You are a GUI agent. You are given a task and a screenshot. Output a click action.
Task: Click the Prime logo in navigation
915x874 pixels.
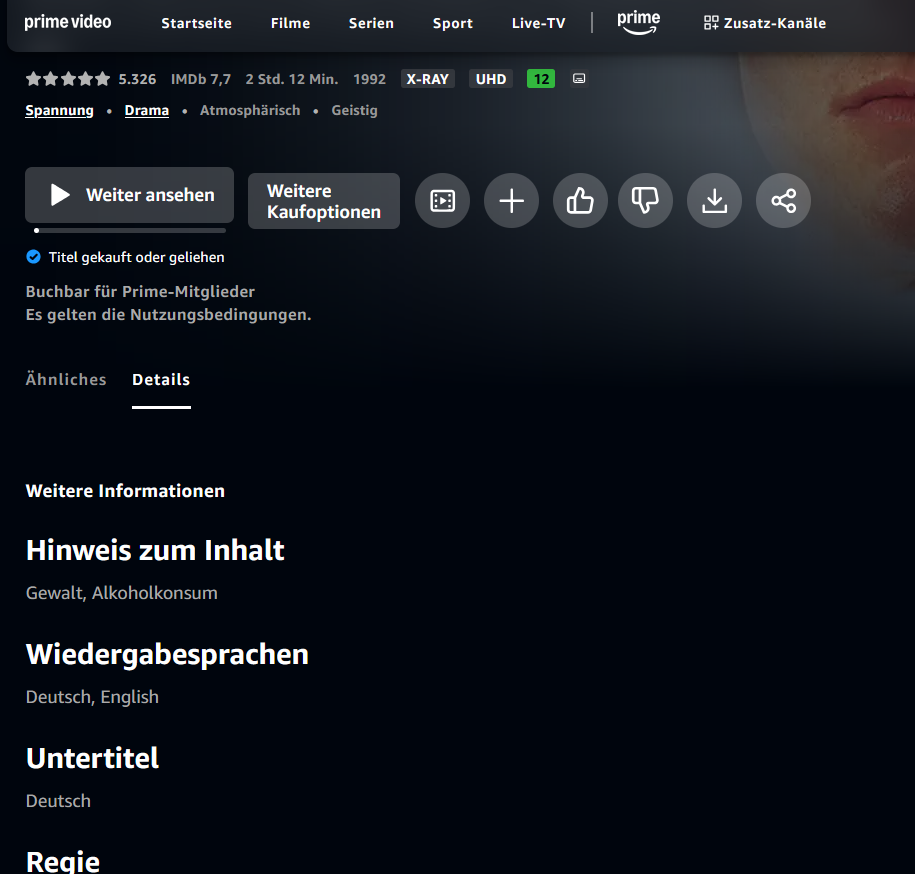click(x=638, y=23)
